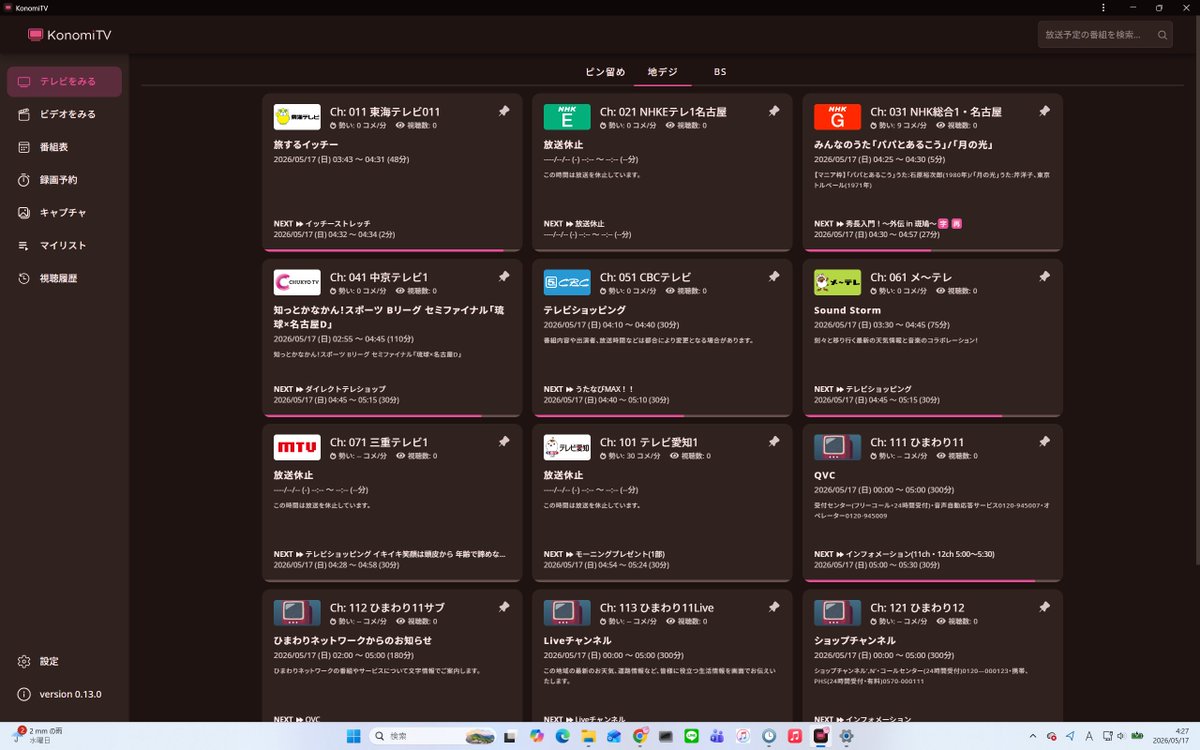Image resolution: width=1200 pixels, height=750 pixels.
Task: Click the magnifier search icon in header
Action: tap(1163, 35)
